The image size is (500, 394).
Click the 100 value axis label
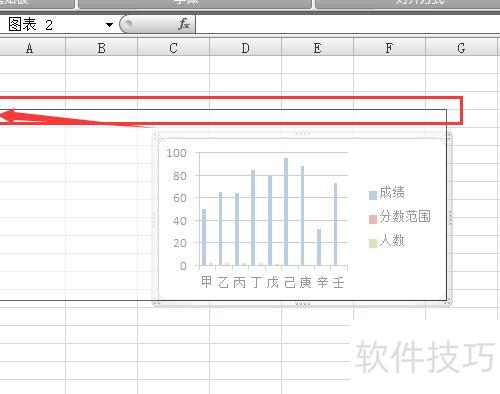(x=176, y=153)
